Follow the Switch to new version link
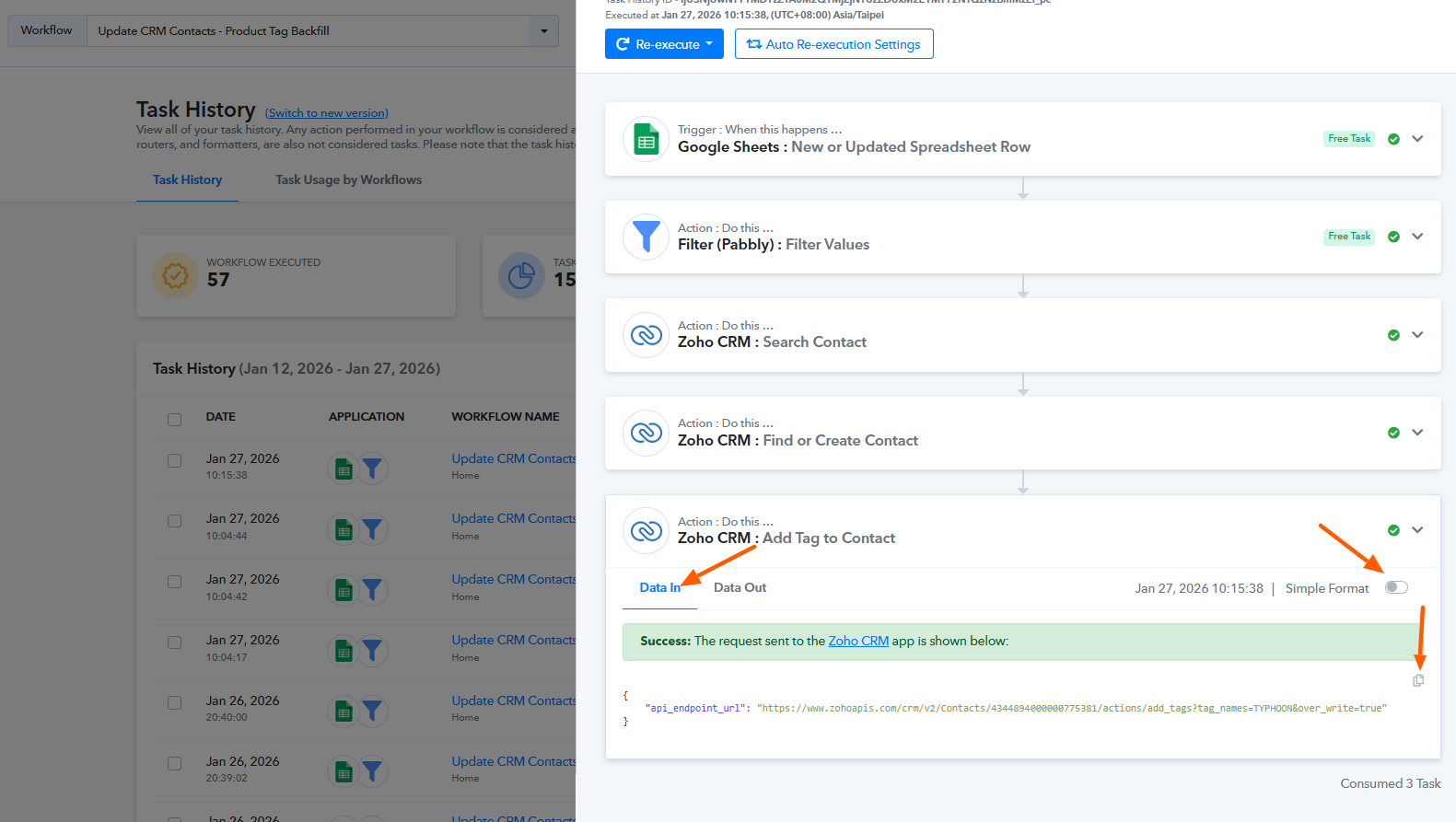Image resolution: width=1456 pixels, height=822 pixels. click(x=327, y=113)
